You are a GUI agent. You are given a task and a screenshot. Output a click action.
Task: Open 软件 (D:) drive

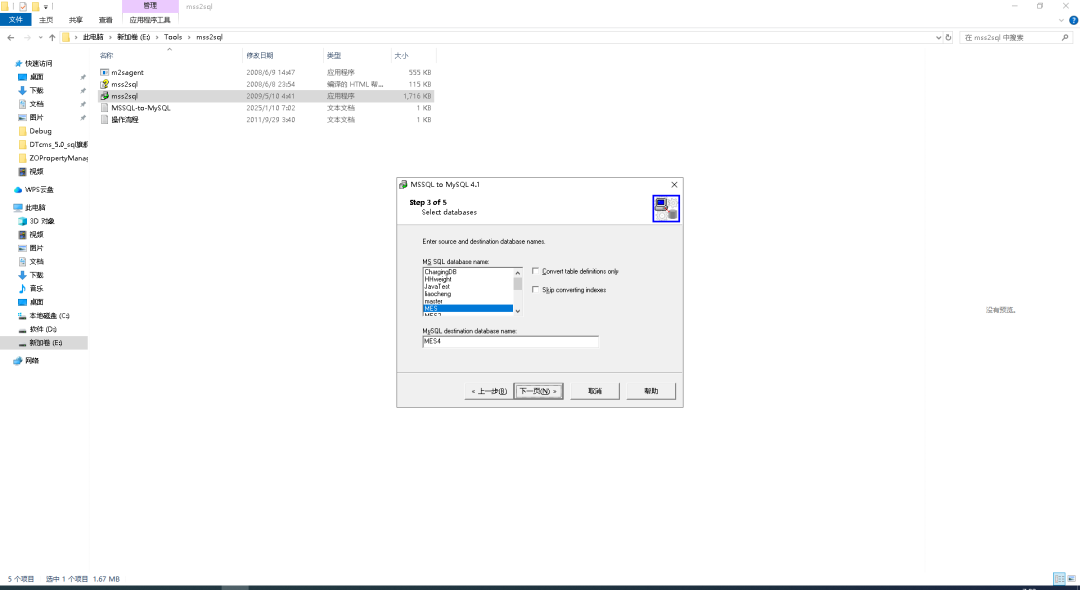click(43, 329)
